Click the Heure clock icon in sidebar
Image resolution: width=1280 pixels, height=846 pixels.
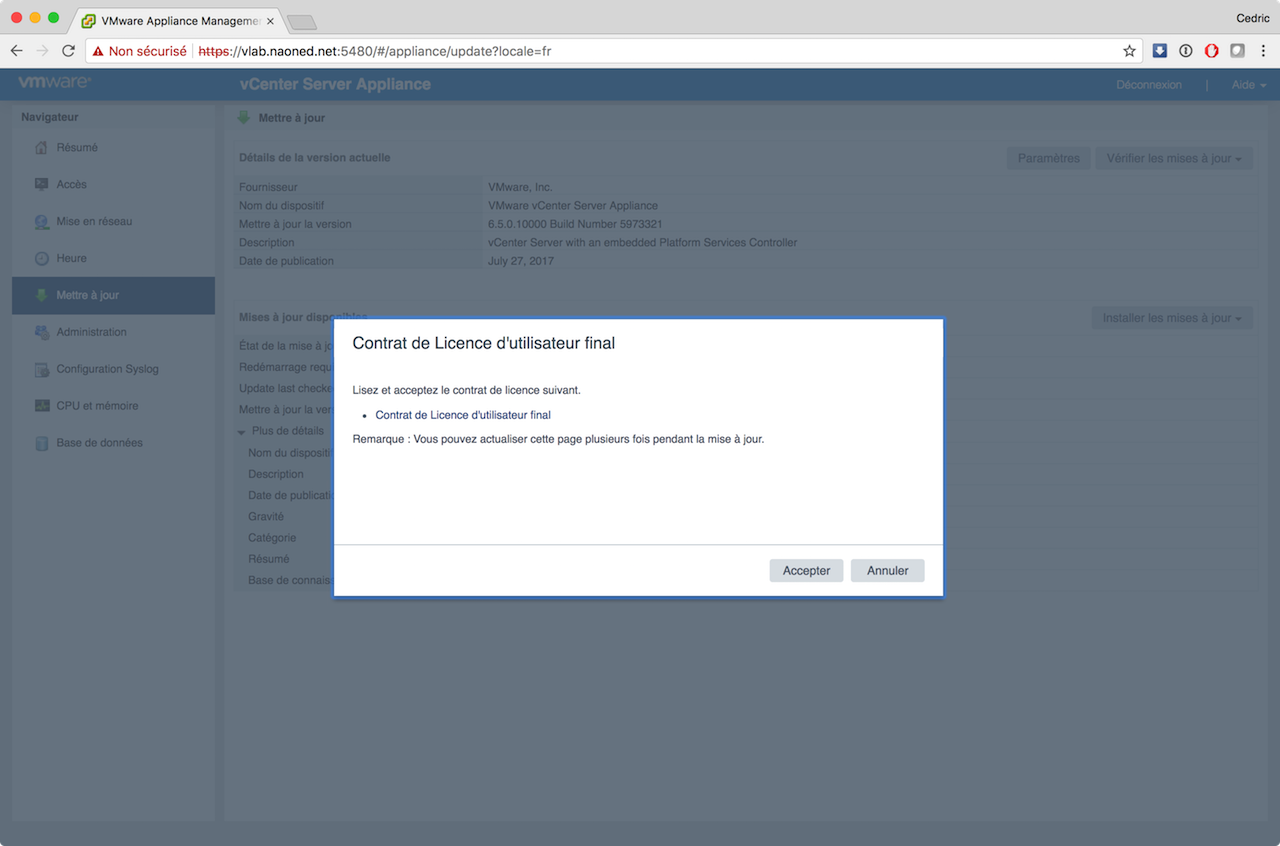point(41,259)
